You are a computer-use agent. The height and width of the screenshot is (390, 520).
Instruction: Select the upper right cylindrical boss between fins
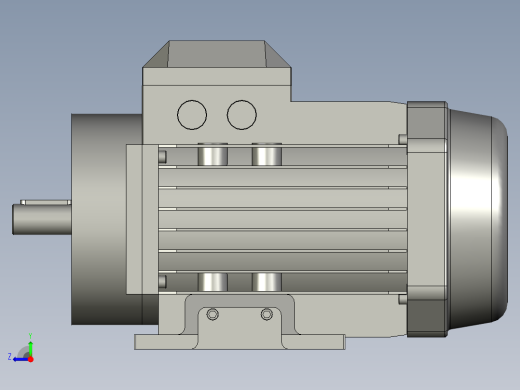tap(267, 154)
